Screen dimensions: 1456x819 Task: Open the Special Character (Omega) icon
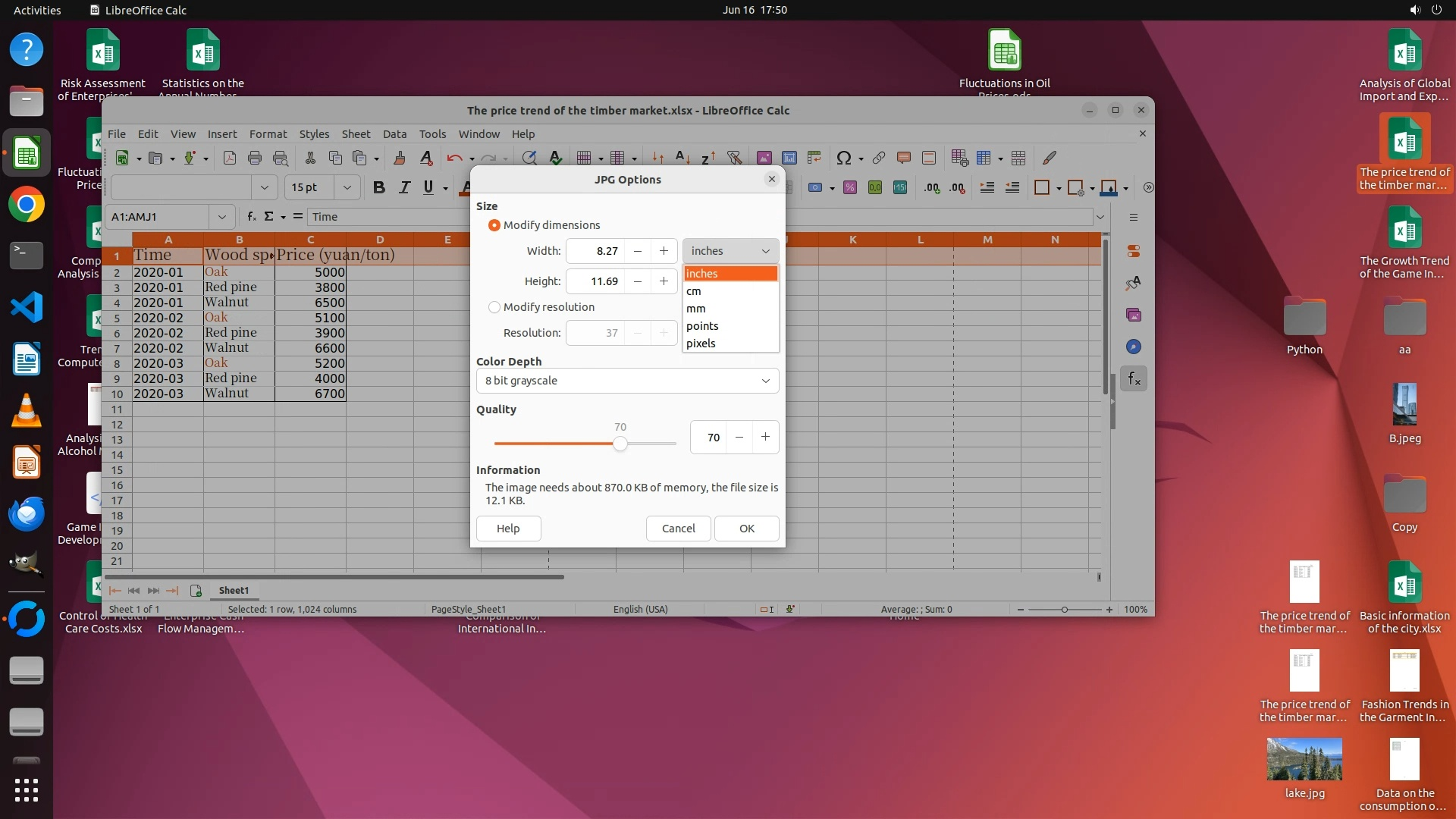843,158
